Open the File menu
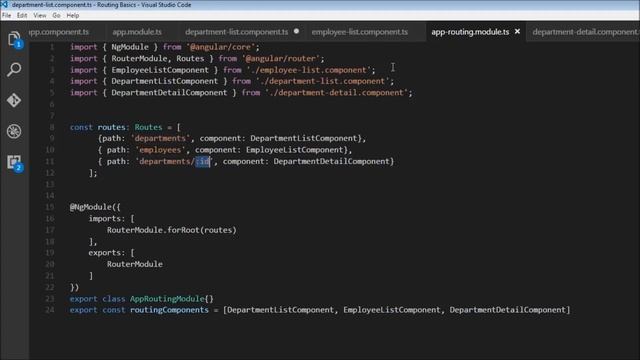Screen dimensions: 640x360 coord(7,16)
